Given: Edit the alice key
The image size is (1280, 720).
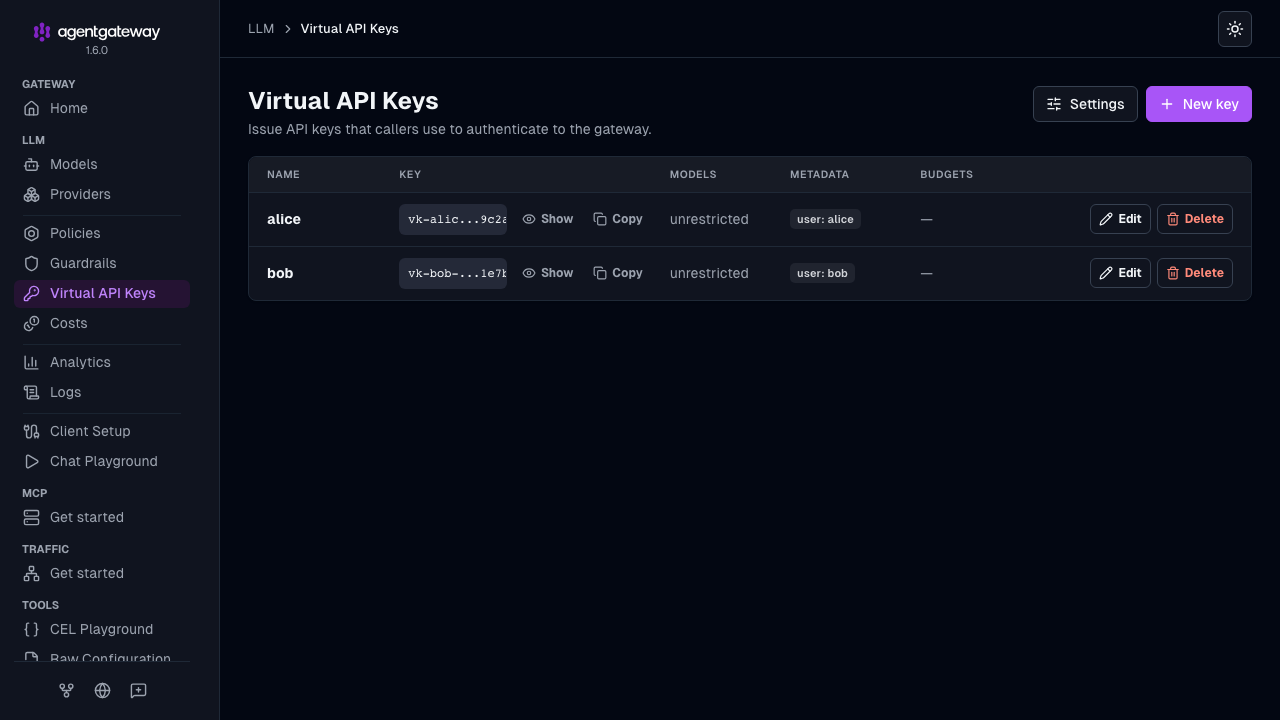Looking at the screenshot, I should click(1120, 219).
